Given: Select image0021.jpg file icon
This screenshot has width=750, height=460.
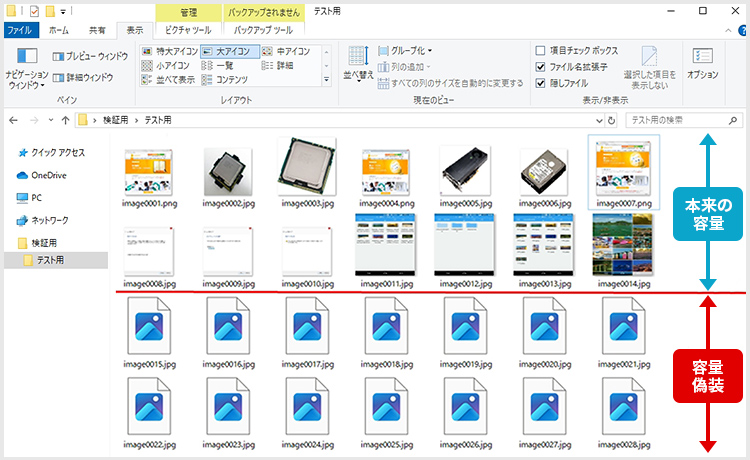Looking at the screenshot, I should pos(623,326).
